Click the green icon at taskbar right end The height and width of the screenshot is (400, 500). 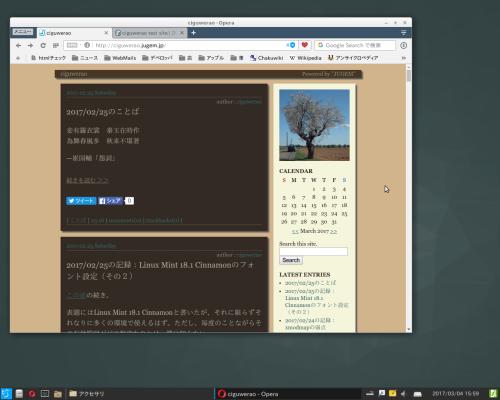pyautogui.click(x=493, y=394)
